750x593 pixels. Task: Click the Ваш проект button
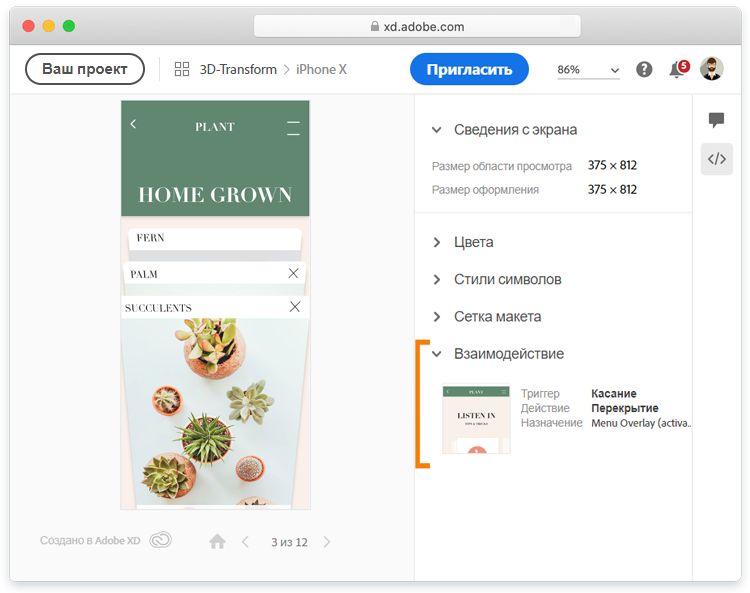85,69
